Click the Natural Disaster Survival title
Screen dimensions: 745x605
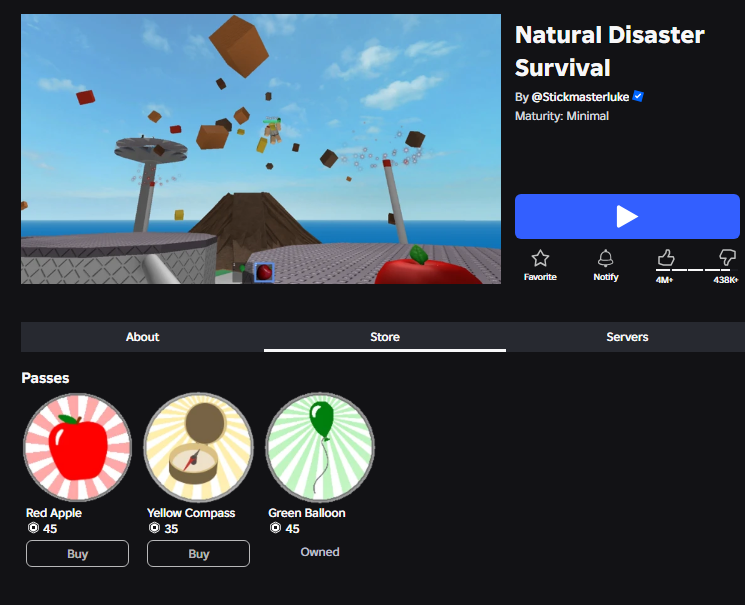(x=610, y=51)
